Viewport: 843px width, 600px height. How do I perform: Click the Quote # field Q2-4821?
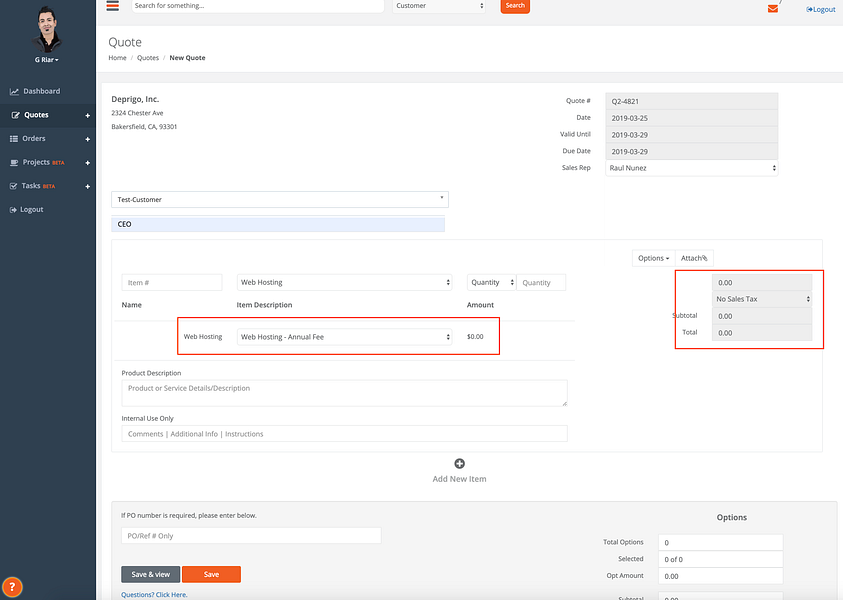tap(691, 101)
